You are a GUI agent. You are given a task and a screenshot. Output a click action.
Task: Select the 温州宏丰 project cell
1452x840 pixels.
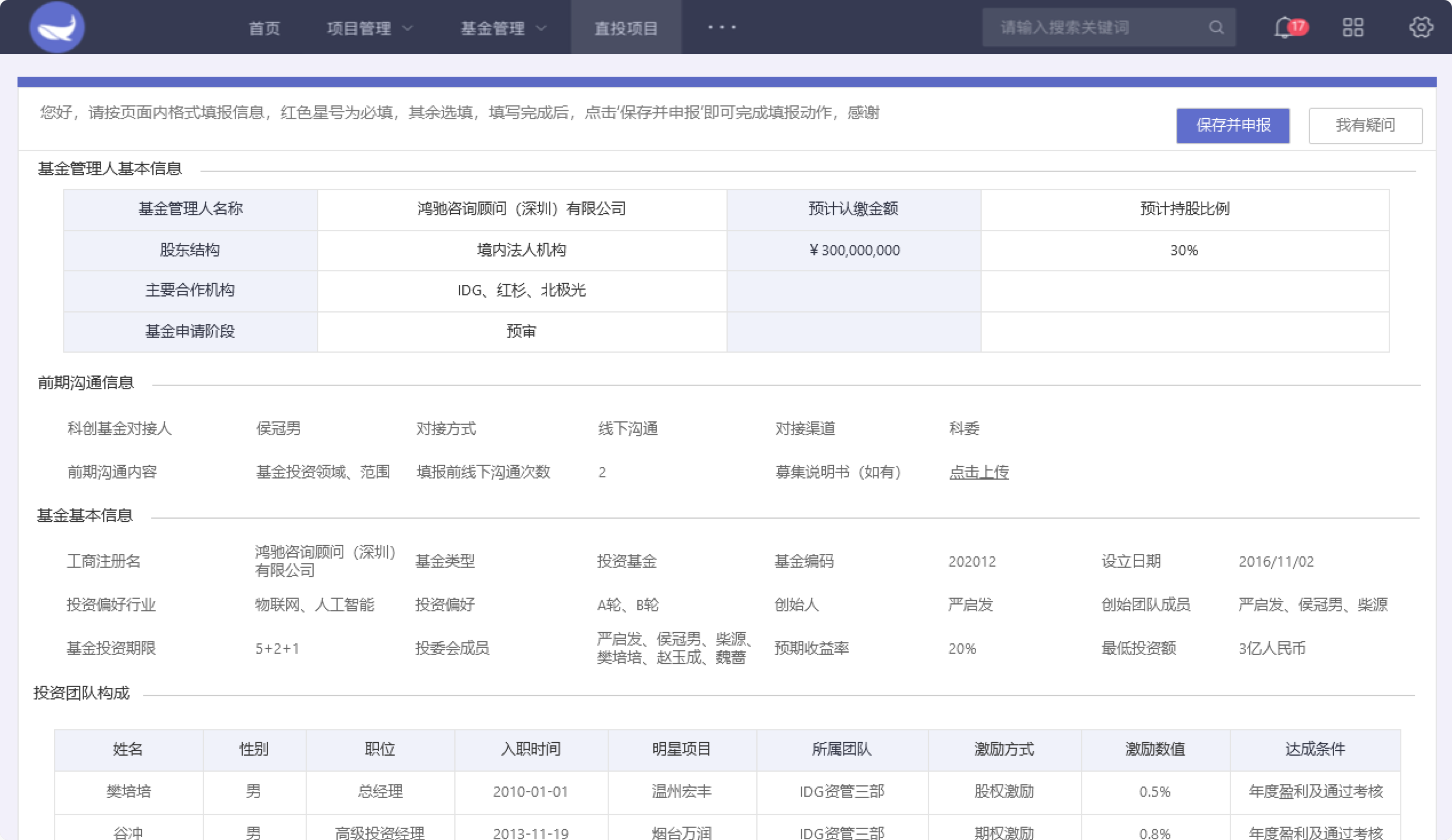pos(682,791)
